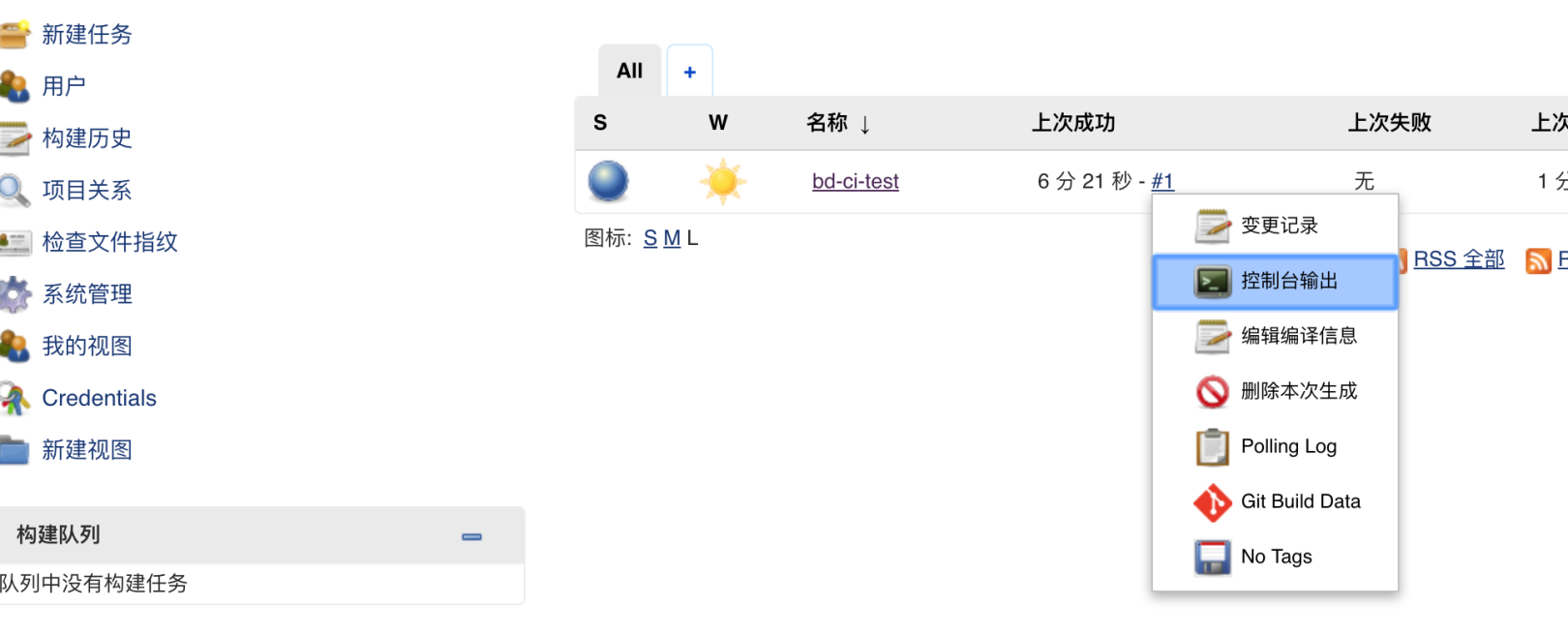Open the bd-ci-test job link
This screenshot has width=1568, height=636.
tap(855, 181)
